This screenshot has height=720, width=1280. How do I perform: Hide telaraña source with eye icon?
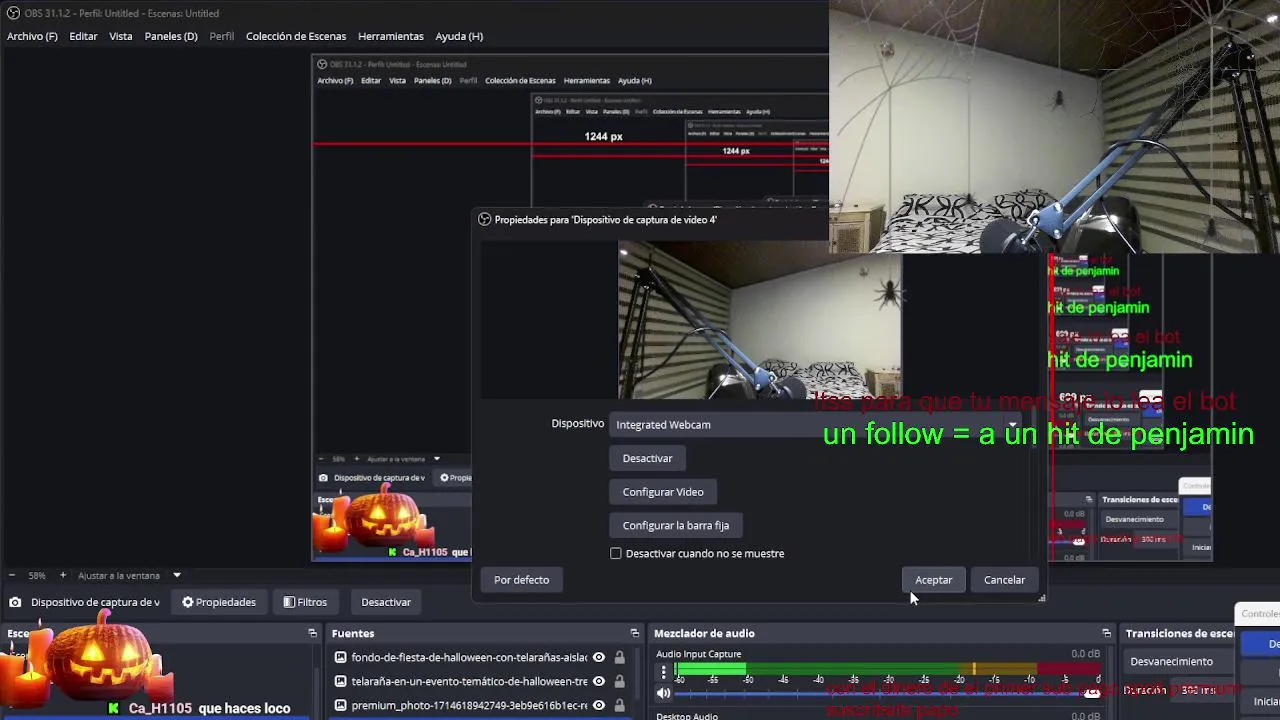[599, 681]
